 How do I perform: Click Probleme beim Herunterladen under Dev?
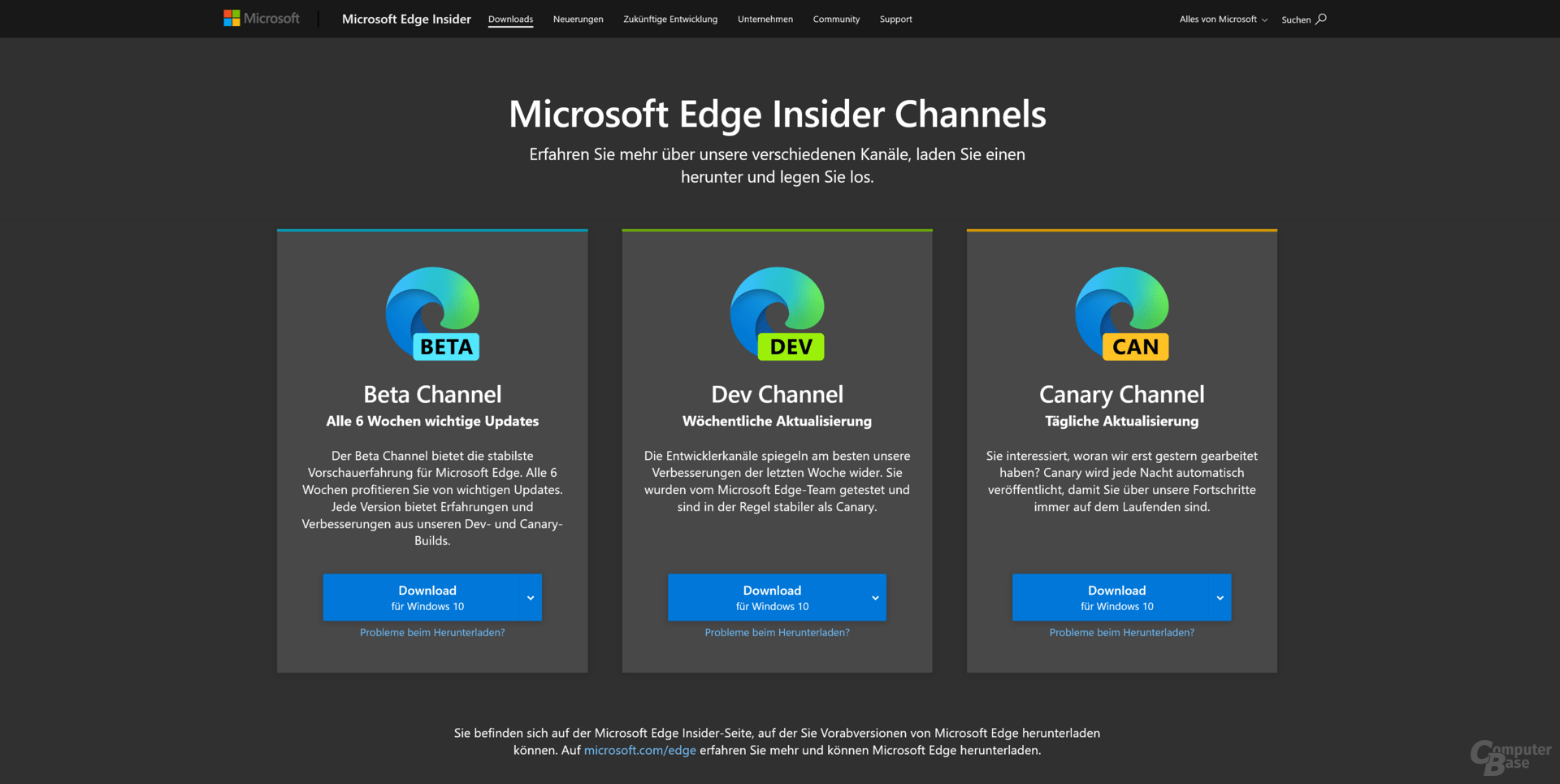coord(777,632)
